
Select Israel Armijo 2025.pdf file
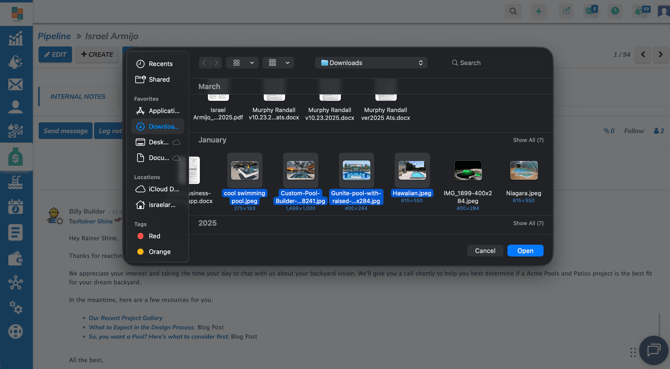point(218,114)
